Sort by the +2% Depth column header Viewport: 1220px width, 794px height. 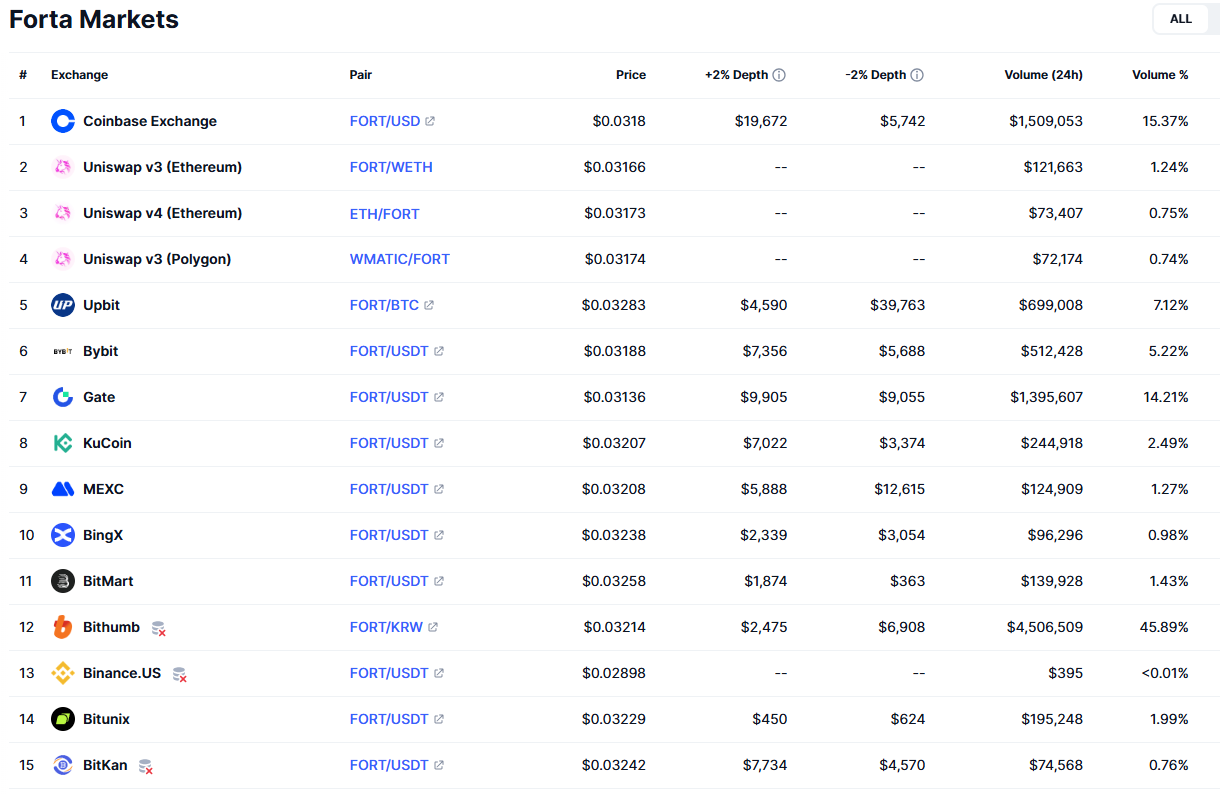coord(737,75)
